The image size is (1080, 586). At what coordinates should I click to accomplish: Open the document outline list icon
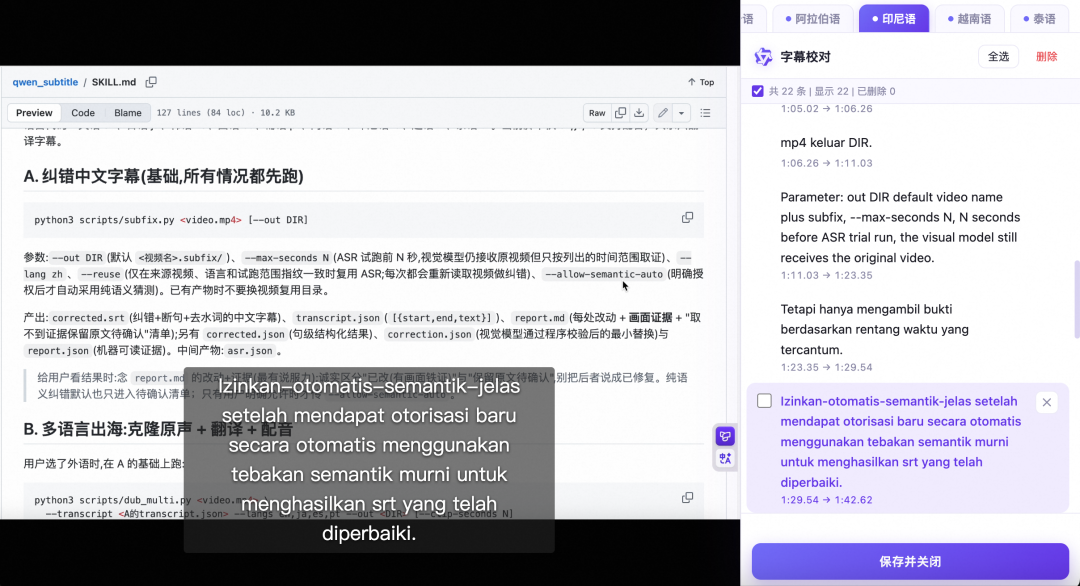click(x=705, y=113)
